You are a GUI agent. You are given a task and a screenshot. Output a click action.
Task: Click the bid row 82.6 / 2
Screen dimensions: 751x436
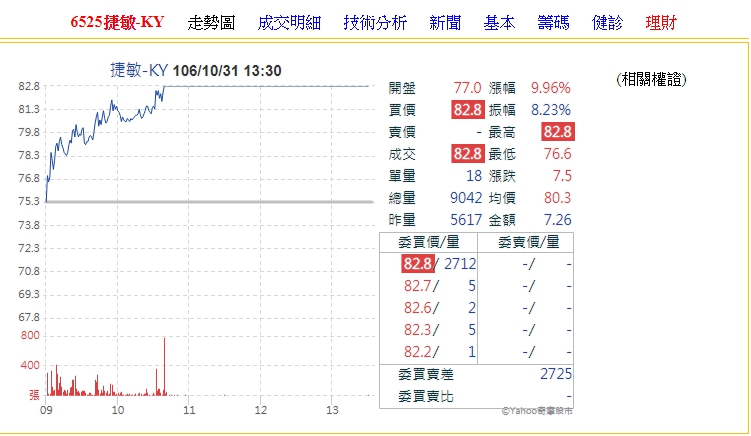tap(440, 308)
